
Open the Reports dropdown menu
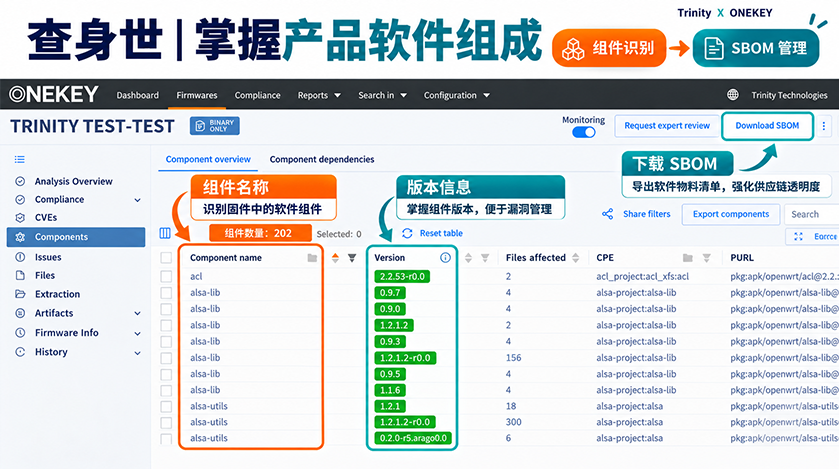coord(319,95)
